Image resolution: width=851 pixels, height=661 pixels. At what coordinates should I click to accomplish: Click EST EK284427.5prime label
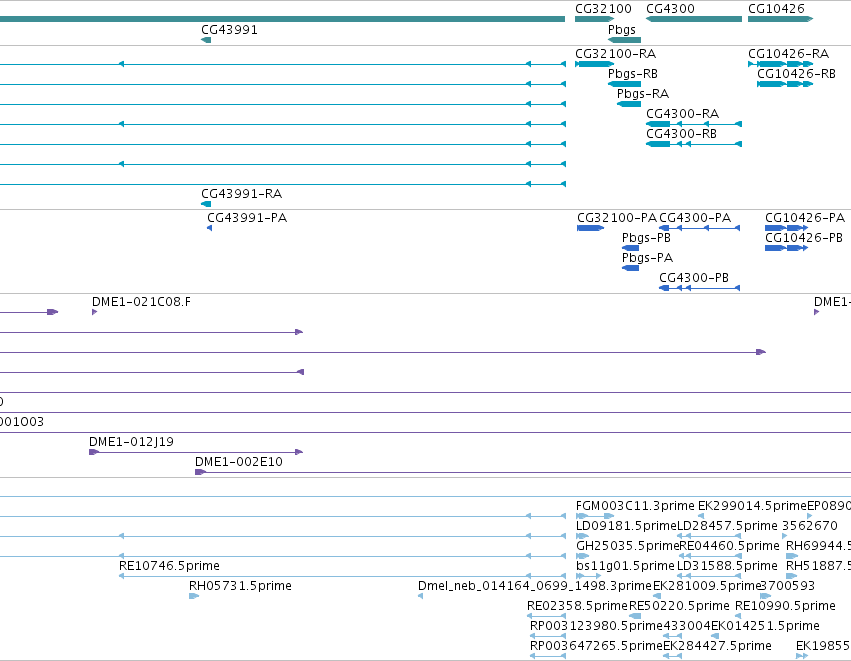(x=717, y=646)
